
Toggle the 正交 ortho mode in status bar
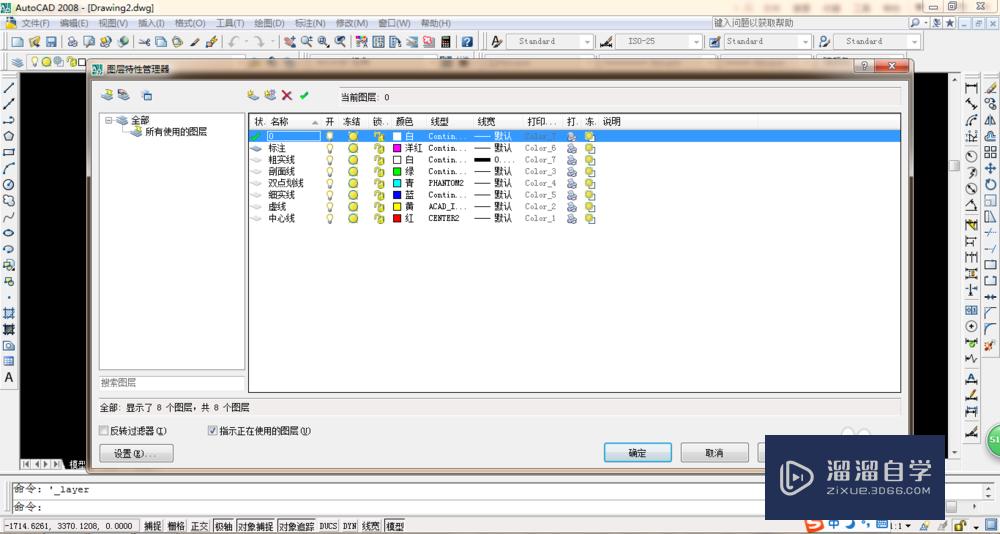(x=200, y=526)
